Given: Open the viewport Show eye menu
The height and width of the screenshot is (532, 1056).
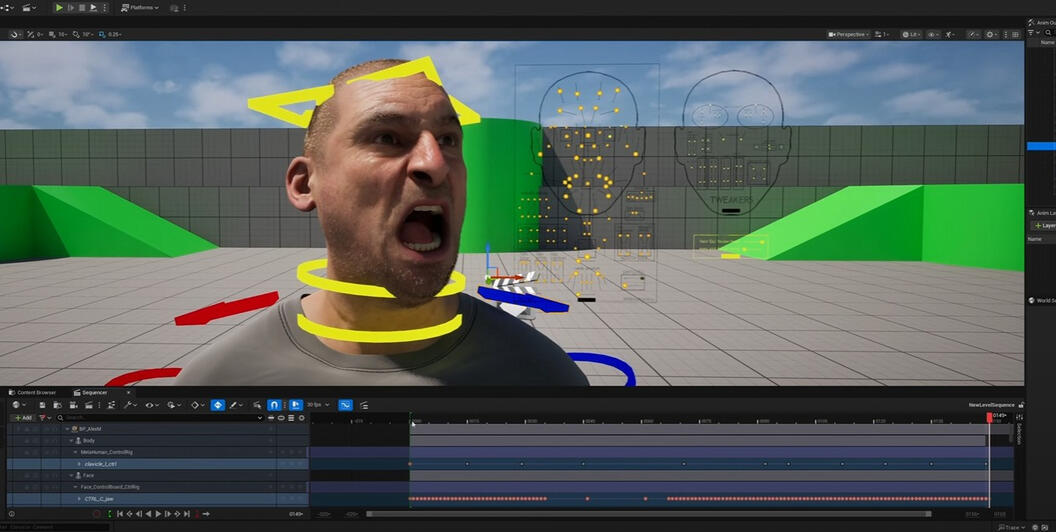Looking at the screenshot, I should 933,34.
